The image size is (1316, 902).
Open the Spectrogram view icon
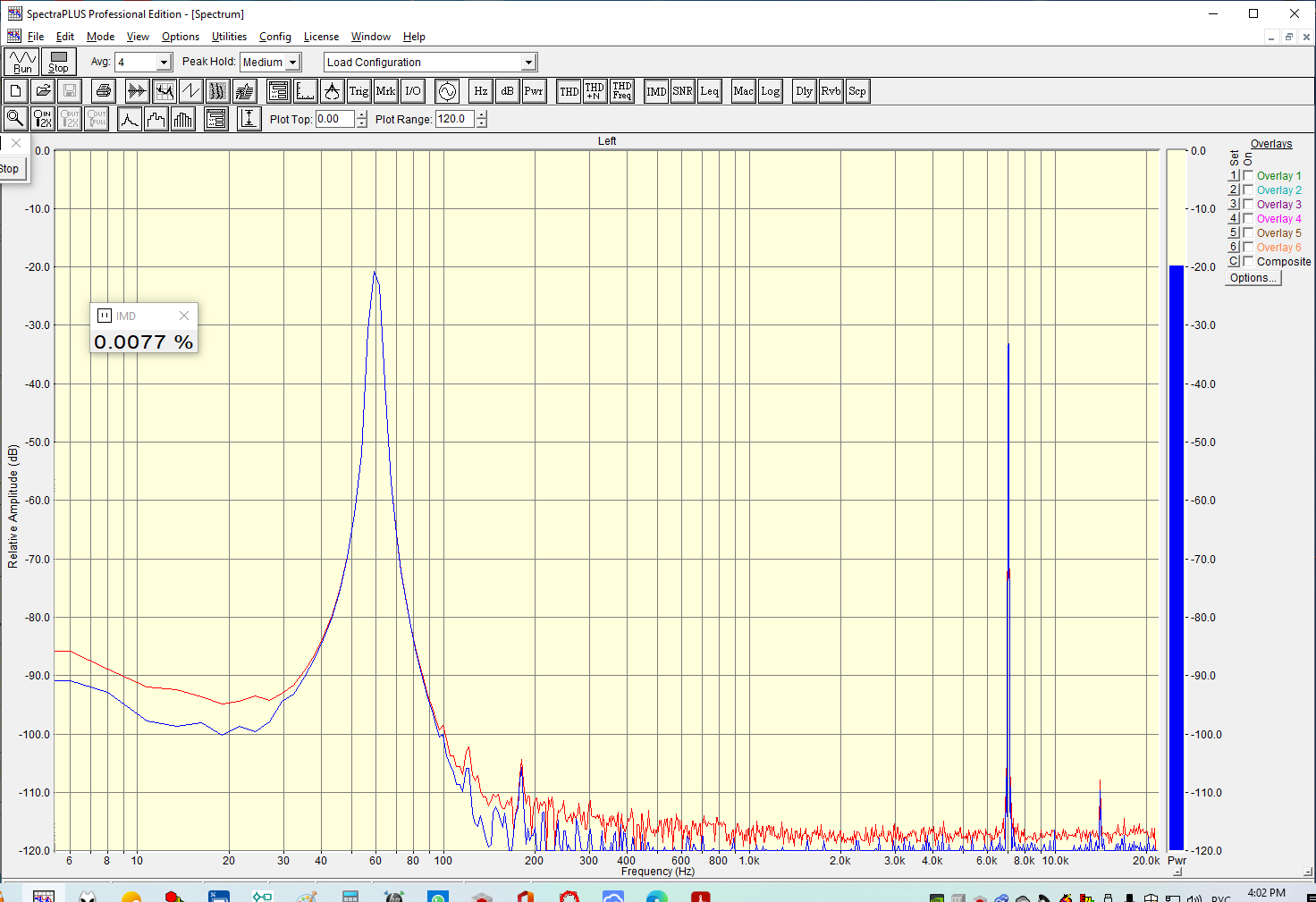[x=217, y=91]
